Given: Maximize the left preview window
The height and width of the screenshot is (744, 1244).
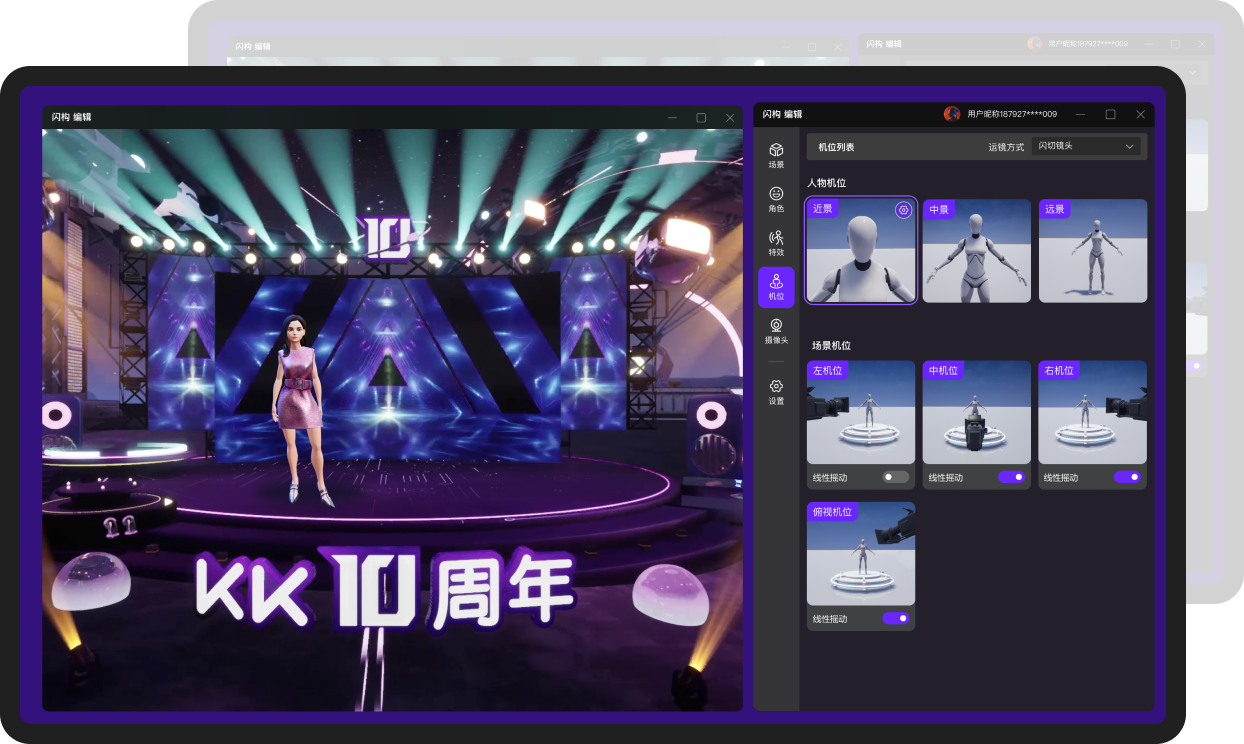Looking at the screenshot, I should click(x=701, y=117).
